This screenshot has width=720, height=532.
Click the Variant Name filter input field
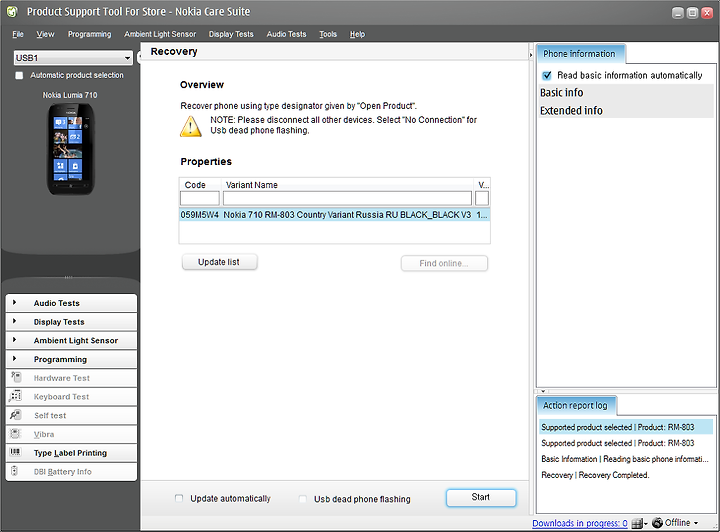347,198
